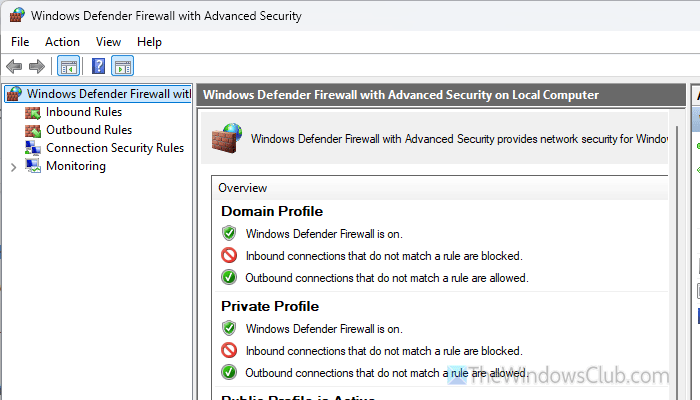Screen dimensions: 700x400
Task: Open the Help menu
Action: pyautogui.click(x=149, y=42)
